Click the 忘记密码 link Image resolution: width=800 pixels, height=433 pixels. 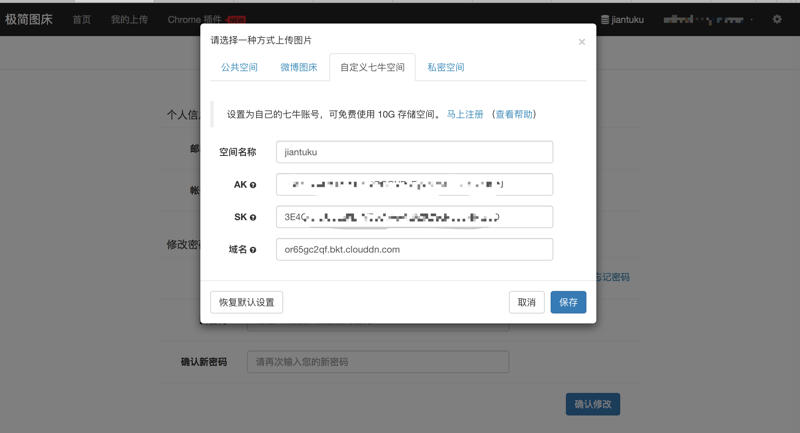click(613, 277)
